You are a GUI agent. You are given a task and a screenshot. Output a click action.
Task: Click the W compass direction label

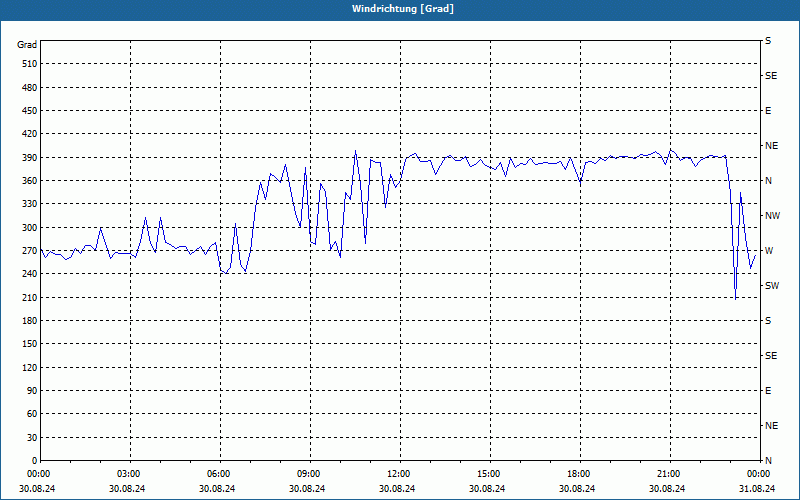pos(769,251)
